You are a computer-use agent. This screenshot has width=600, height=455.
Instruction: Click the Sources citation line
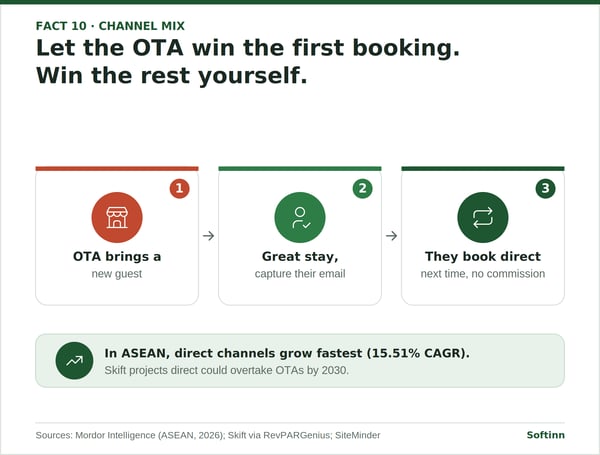coord(208,435)
